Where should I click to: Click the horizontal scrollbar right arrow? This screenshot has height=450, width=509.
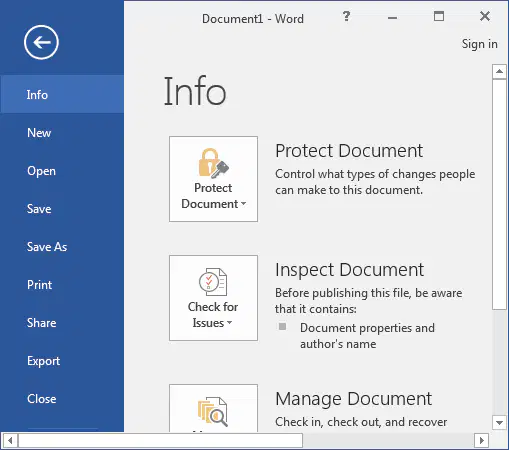point(481,440)
